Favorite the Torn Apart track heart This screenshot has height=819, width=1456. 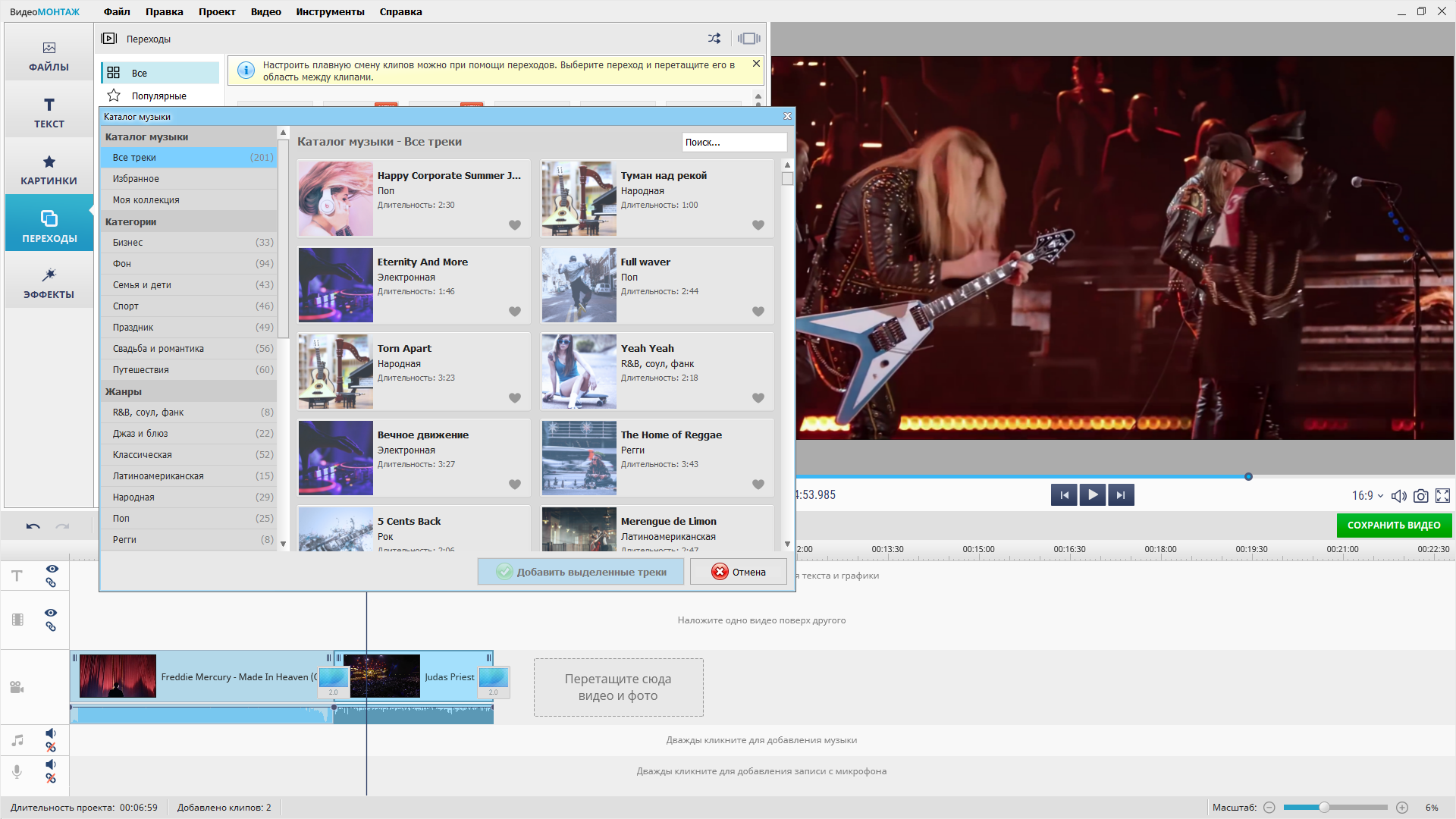[515, 398]
